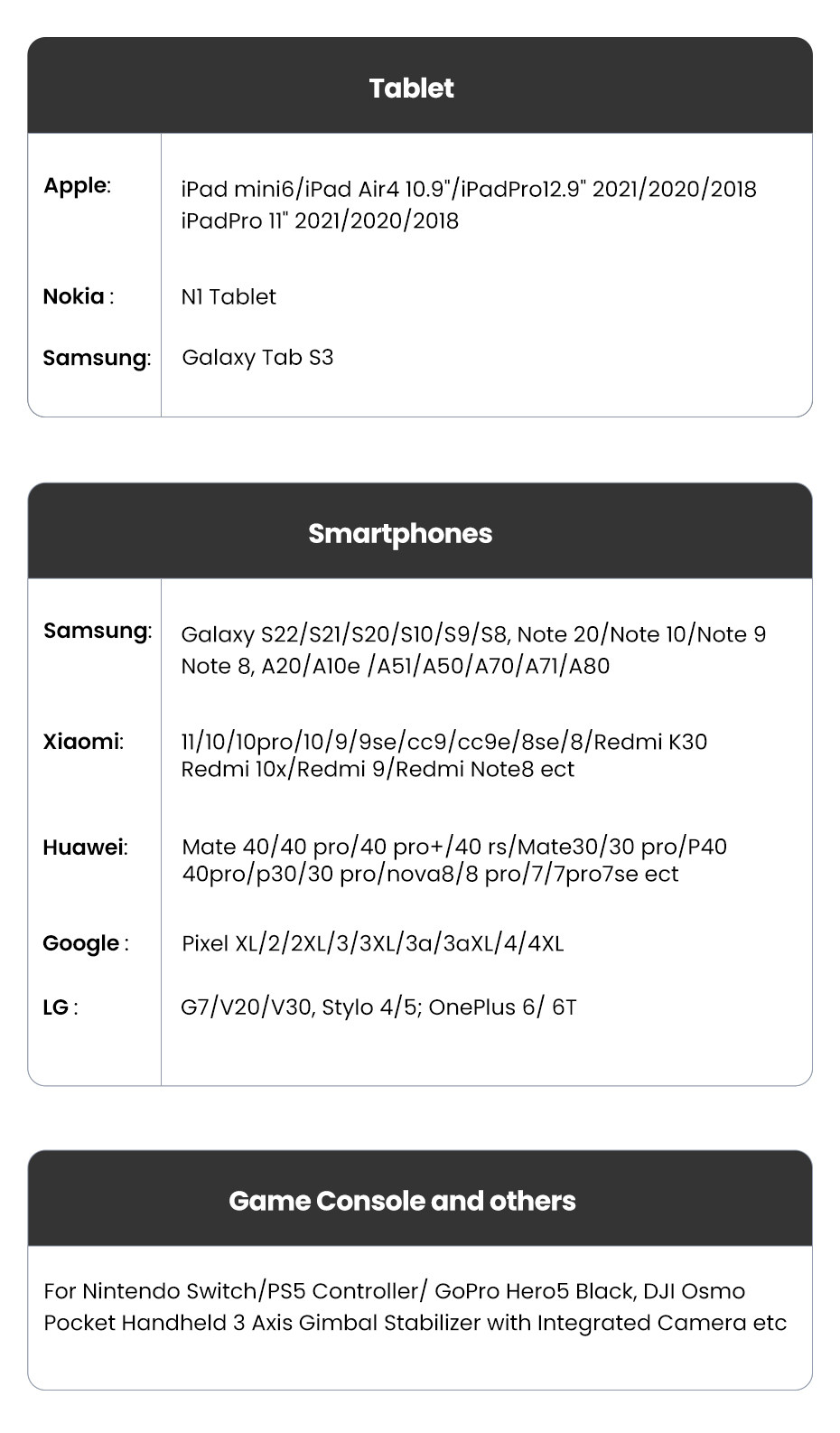The image size is (840, 1433).
Task: Select the Apple label in Tablet table
Action: 77,186
